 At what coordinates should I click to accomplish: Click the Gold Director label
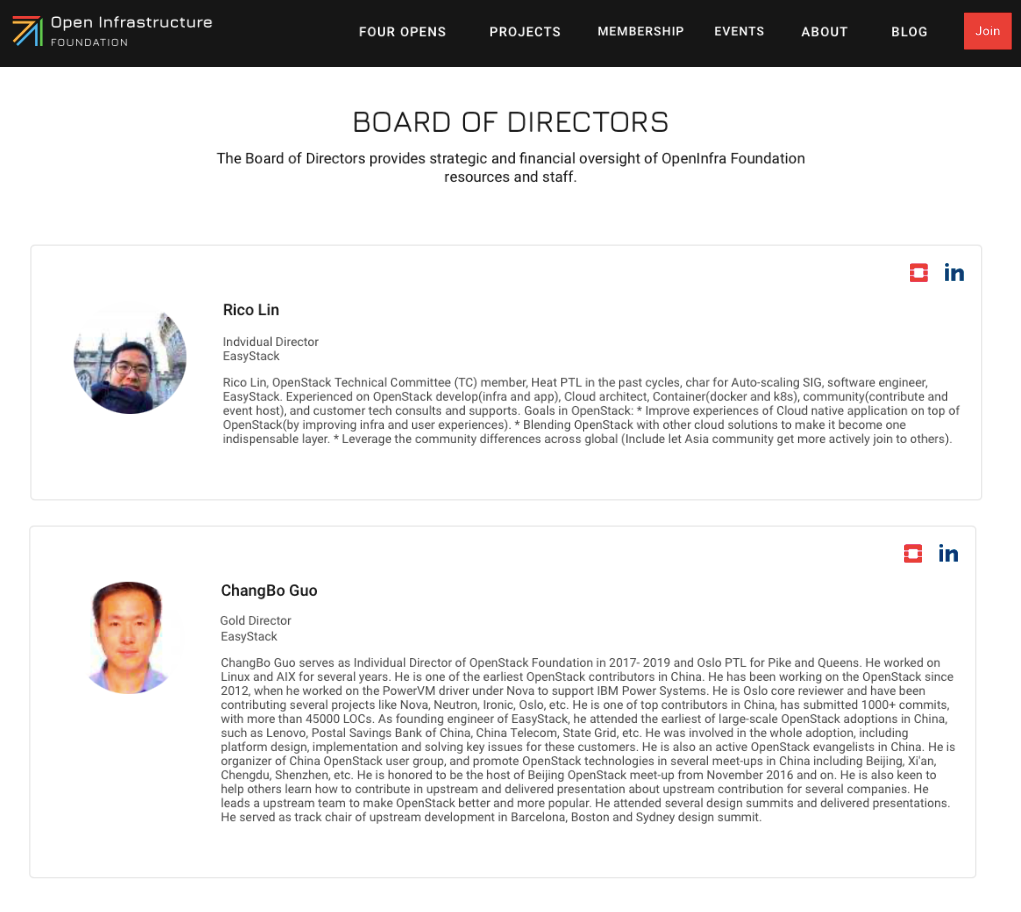pos(255,621)
